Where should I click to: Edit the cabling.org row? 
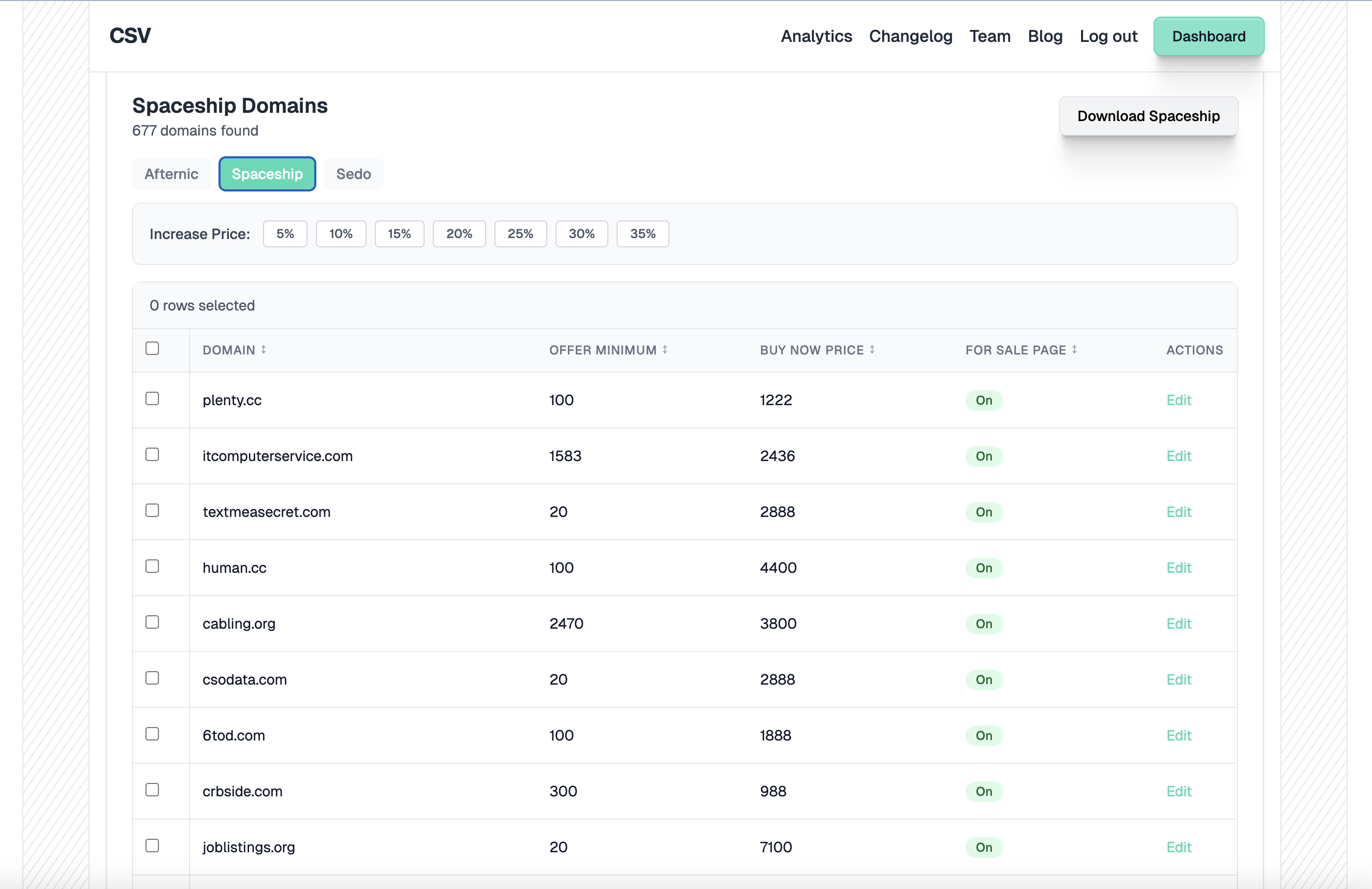click(x=1178, y=624)
